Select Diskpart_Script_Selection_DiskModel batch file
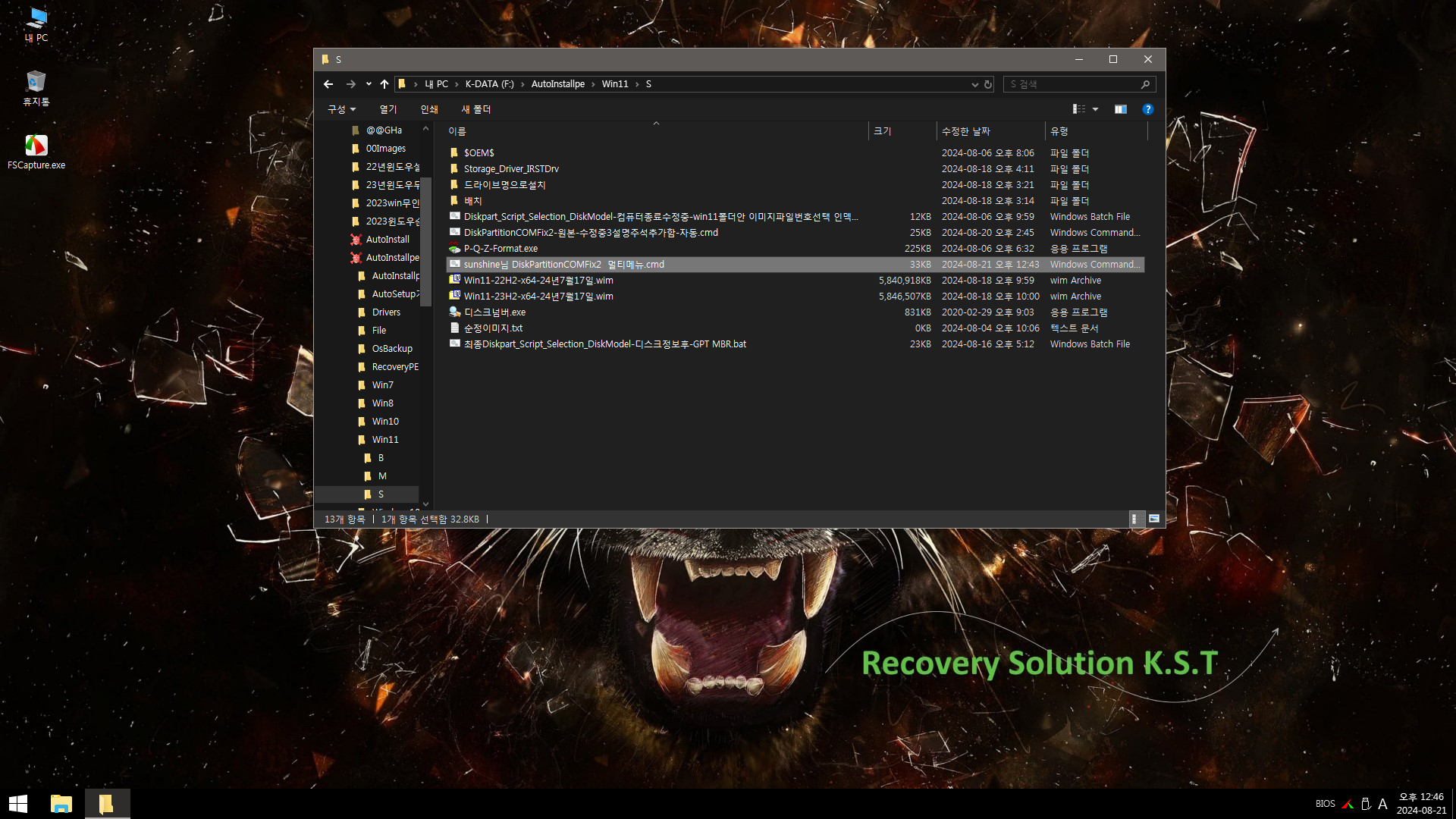Viewport: 1456px width, 819px height. (795, 217)
